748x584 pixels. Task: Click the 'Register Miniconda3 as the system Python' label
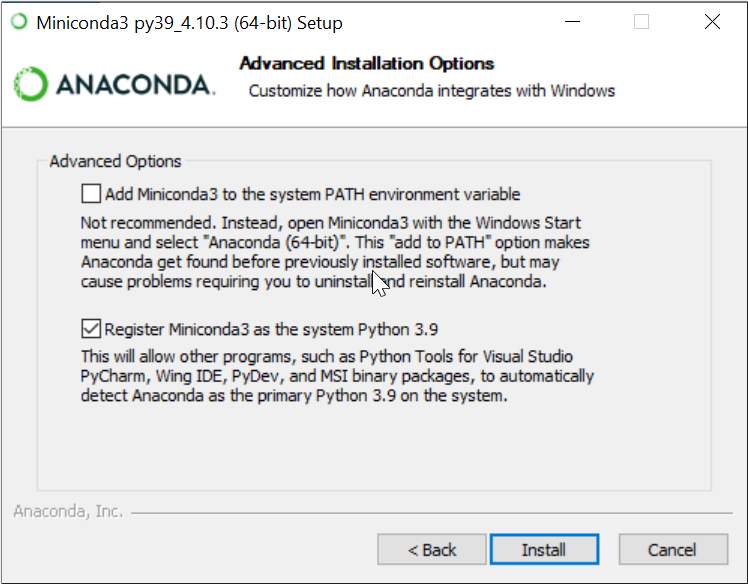(x=271, y=329)
